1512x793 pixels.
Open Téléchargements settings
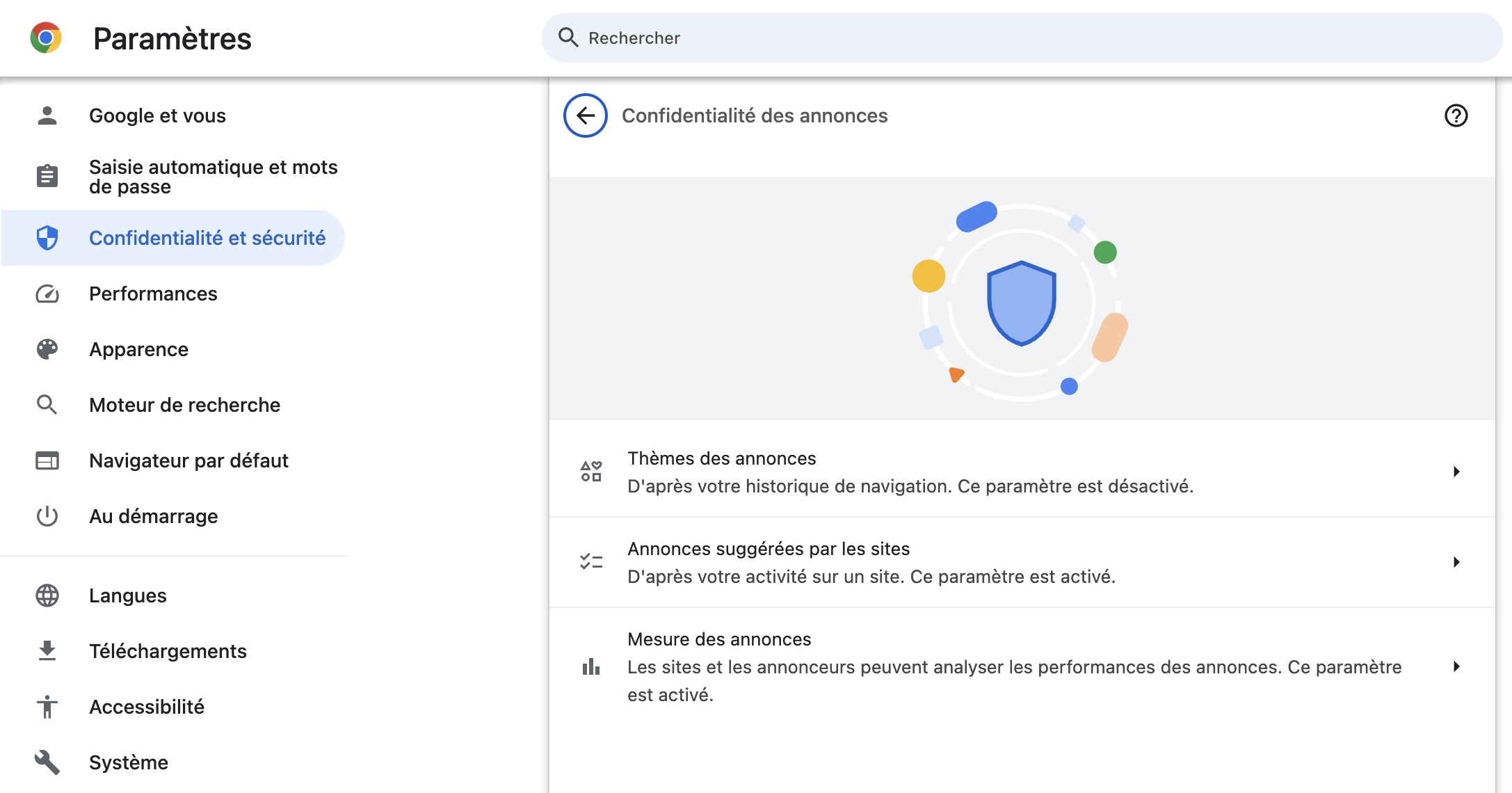coord(168,651)
